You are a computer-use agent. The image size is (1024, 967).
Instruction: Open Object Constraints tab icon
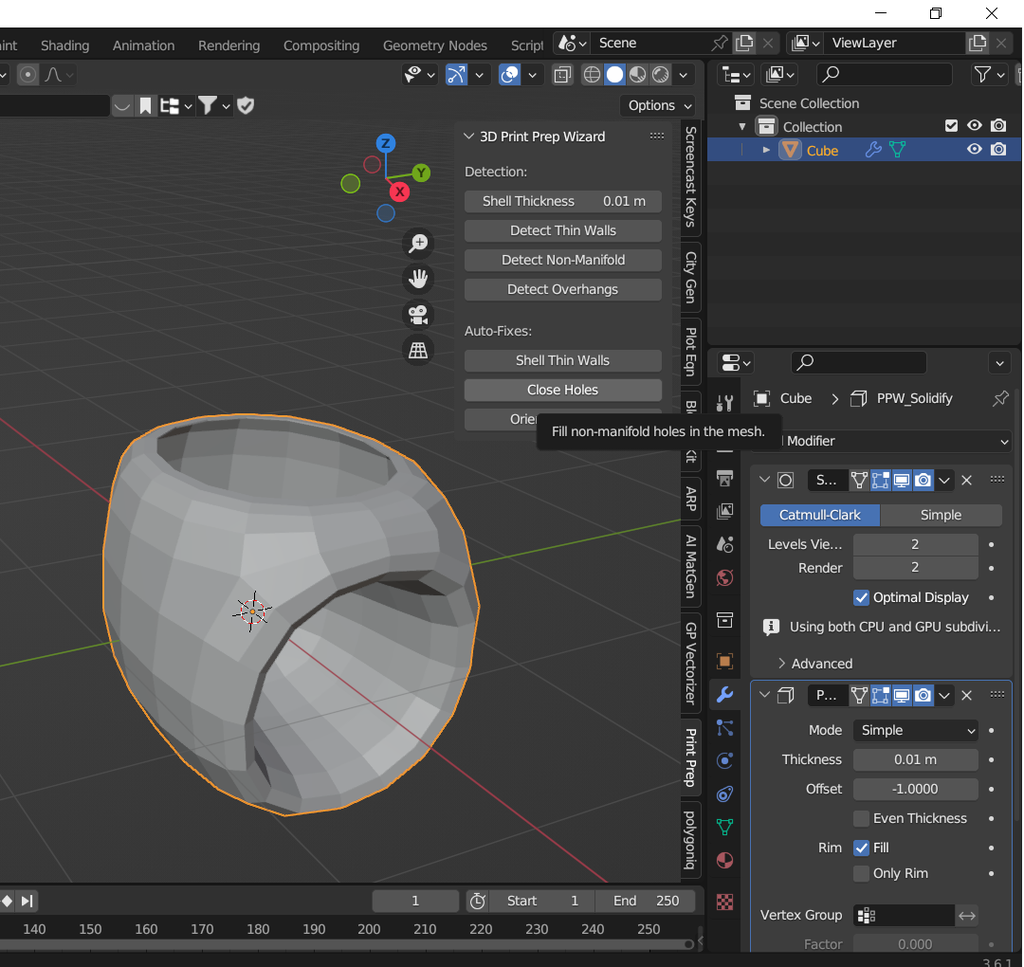coord(724,794)
